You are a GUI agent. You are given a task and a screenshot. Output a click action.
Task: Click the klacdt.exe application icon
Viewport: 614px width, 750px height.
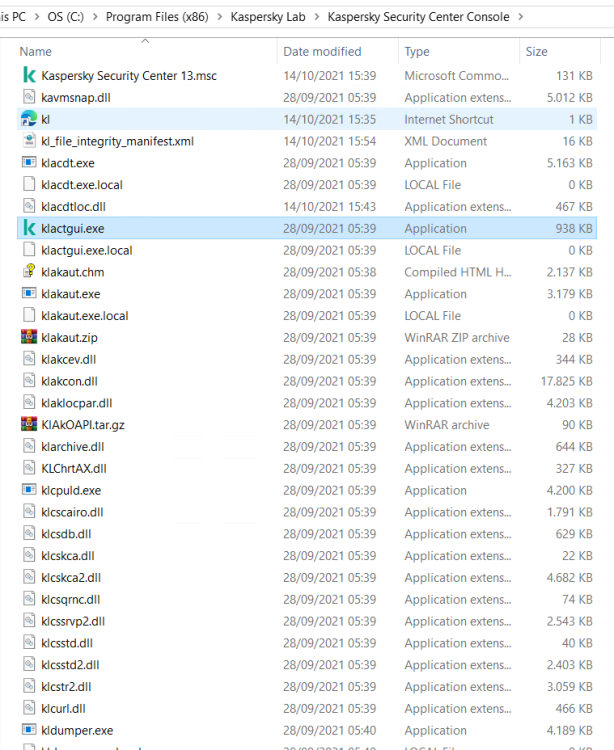pyautogui.click(x=29, y=163)
